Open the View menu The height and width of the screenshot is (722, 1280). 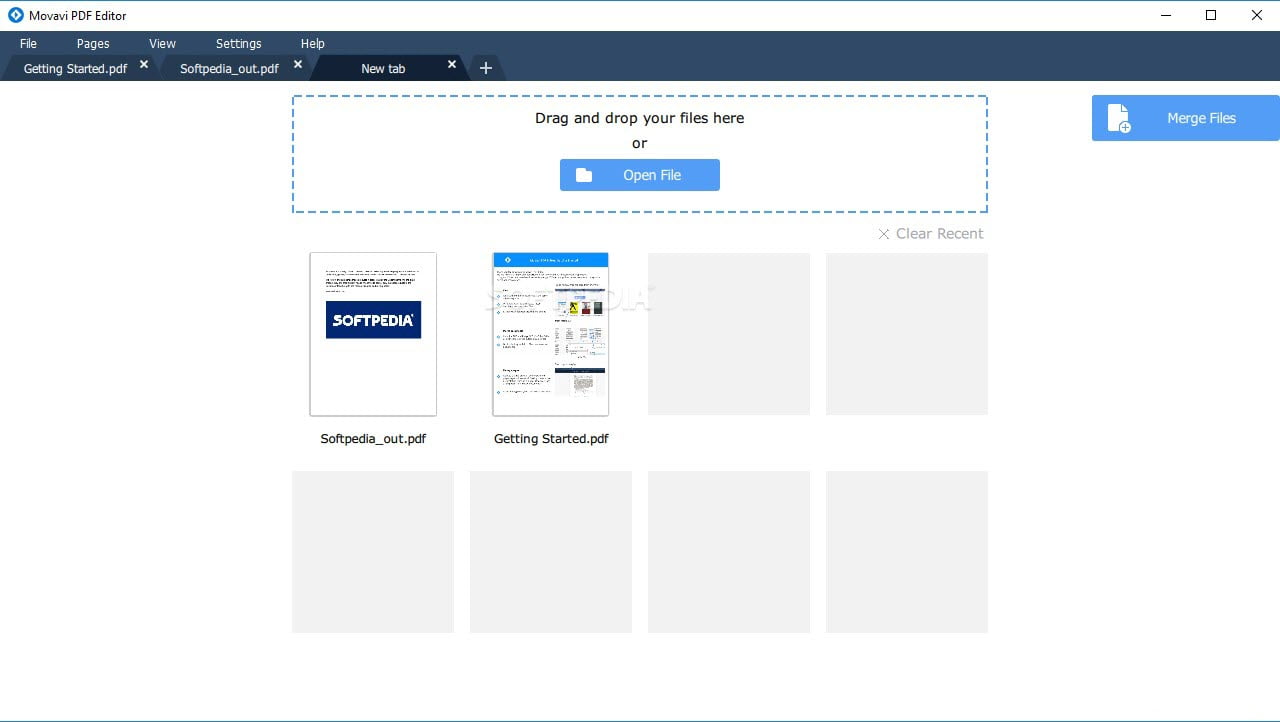pos(162,44)
